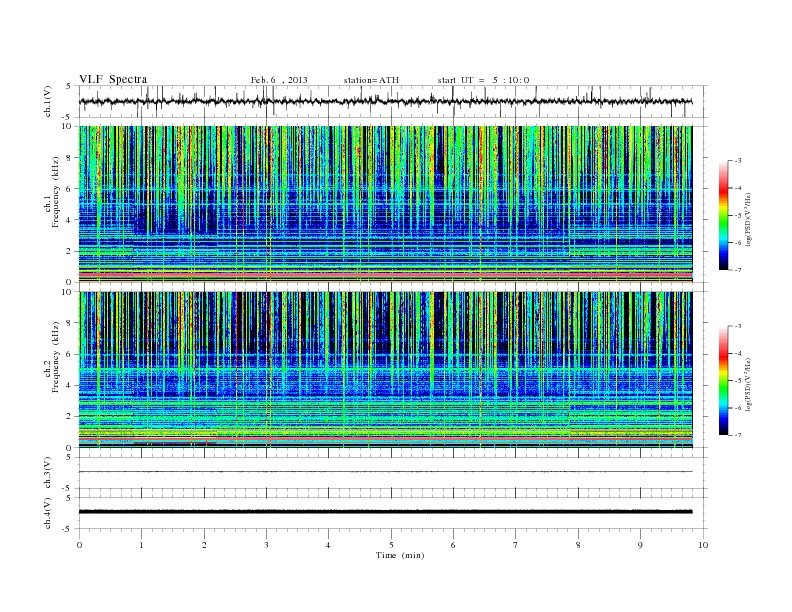Click the ch.2 spectrogram "6" kHz tick label
The height and width of the screenshot is (612, 792).
tap(69, 354)
